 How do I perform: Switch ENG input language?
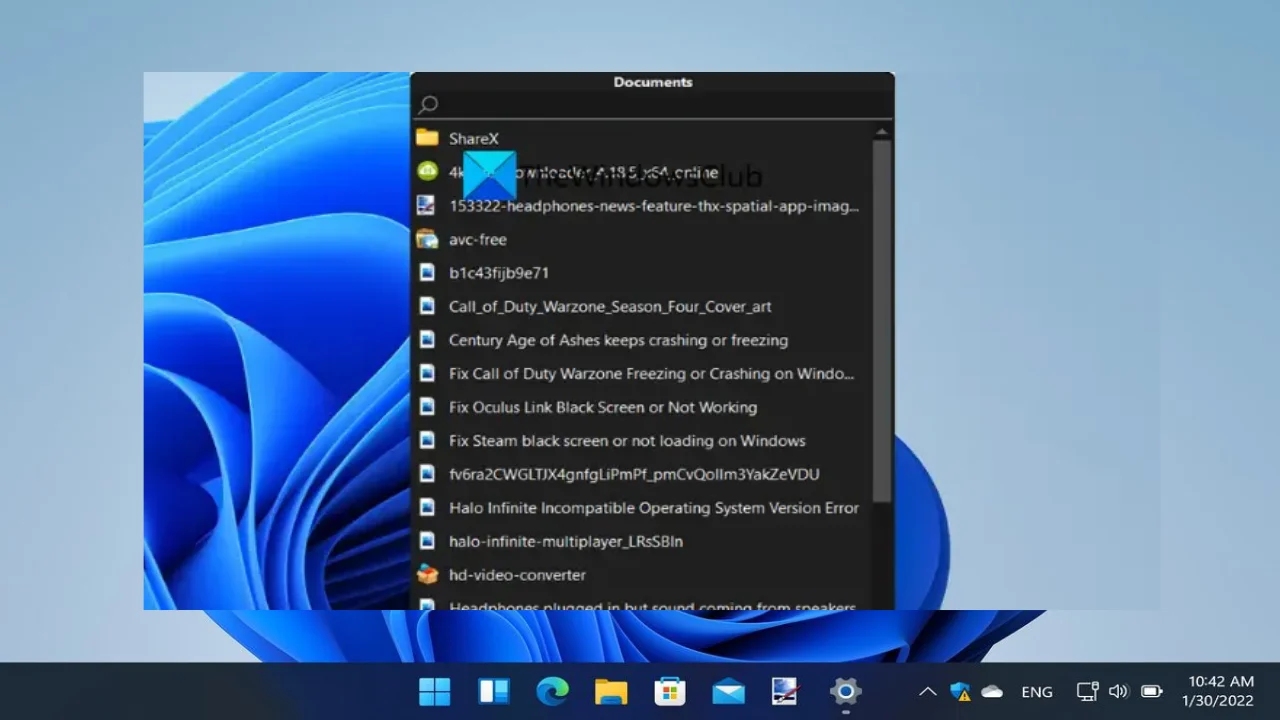point(1037,692)
